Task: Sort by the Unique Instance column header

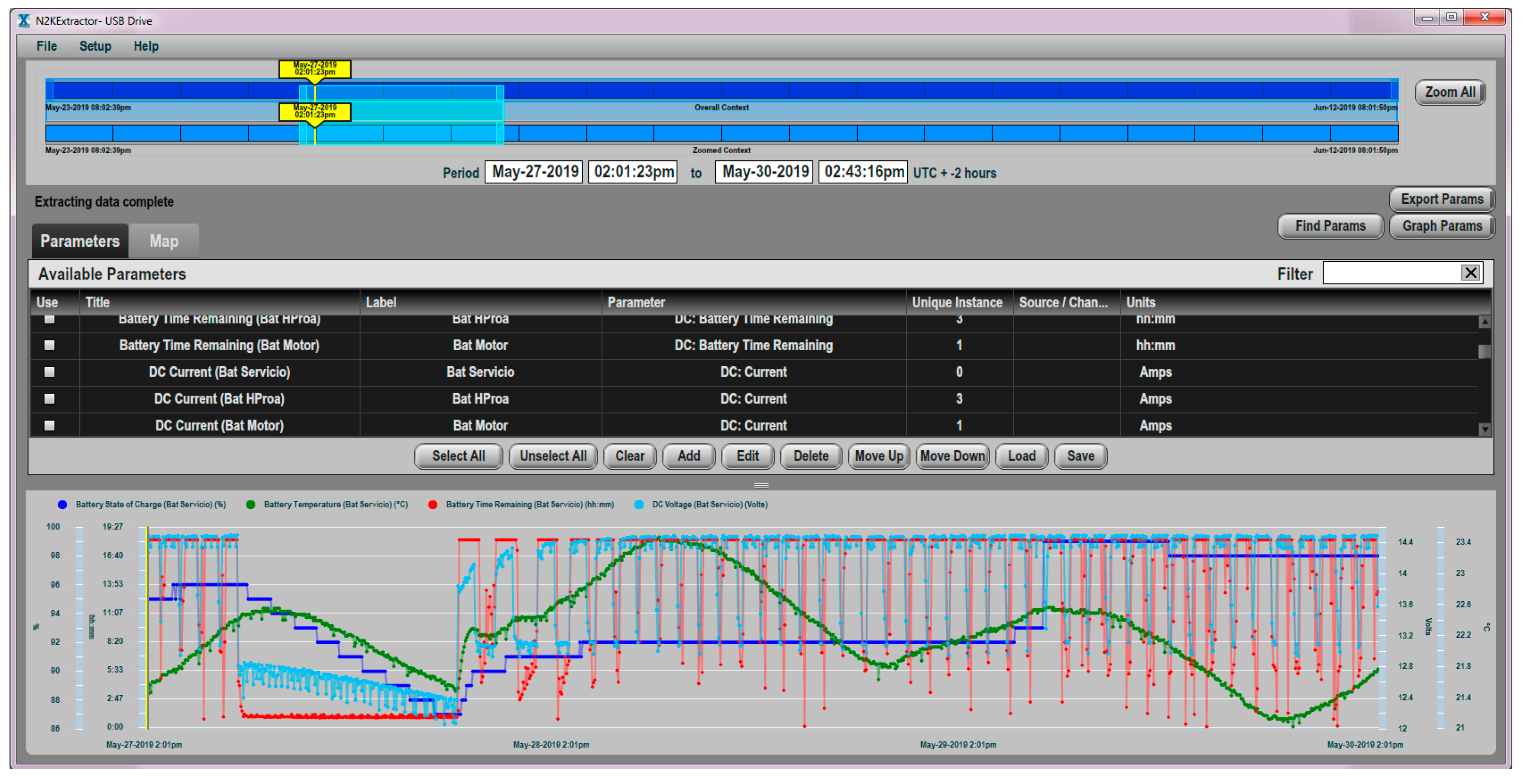Action: click(957, 302)
